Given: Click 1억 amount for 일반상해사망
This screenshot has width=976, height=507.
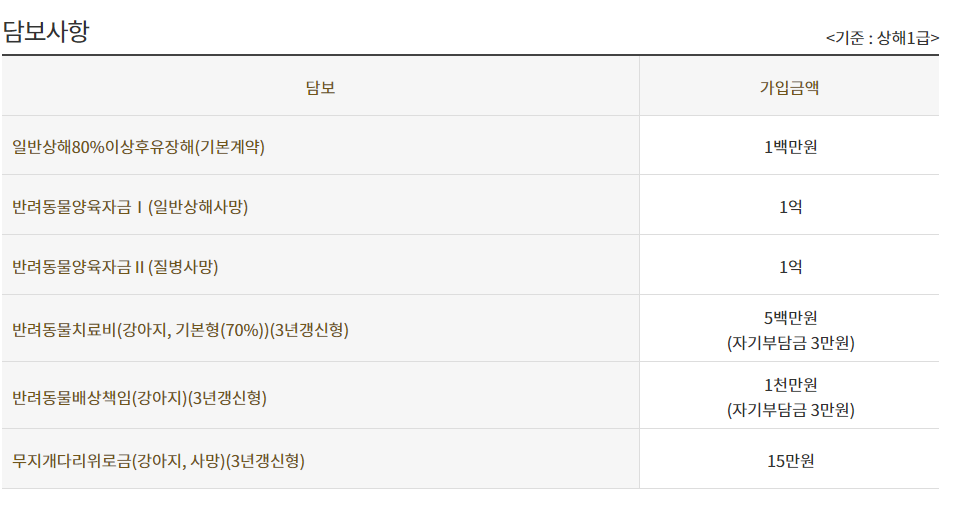Looking at the screenshot, I should pyautogui.click(x=791, y=207).
